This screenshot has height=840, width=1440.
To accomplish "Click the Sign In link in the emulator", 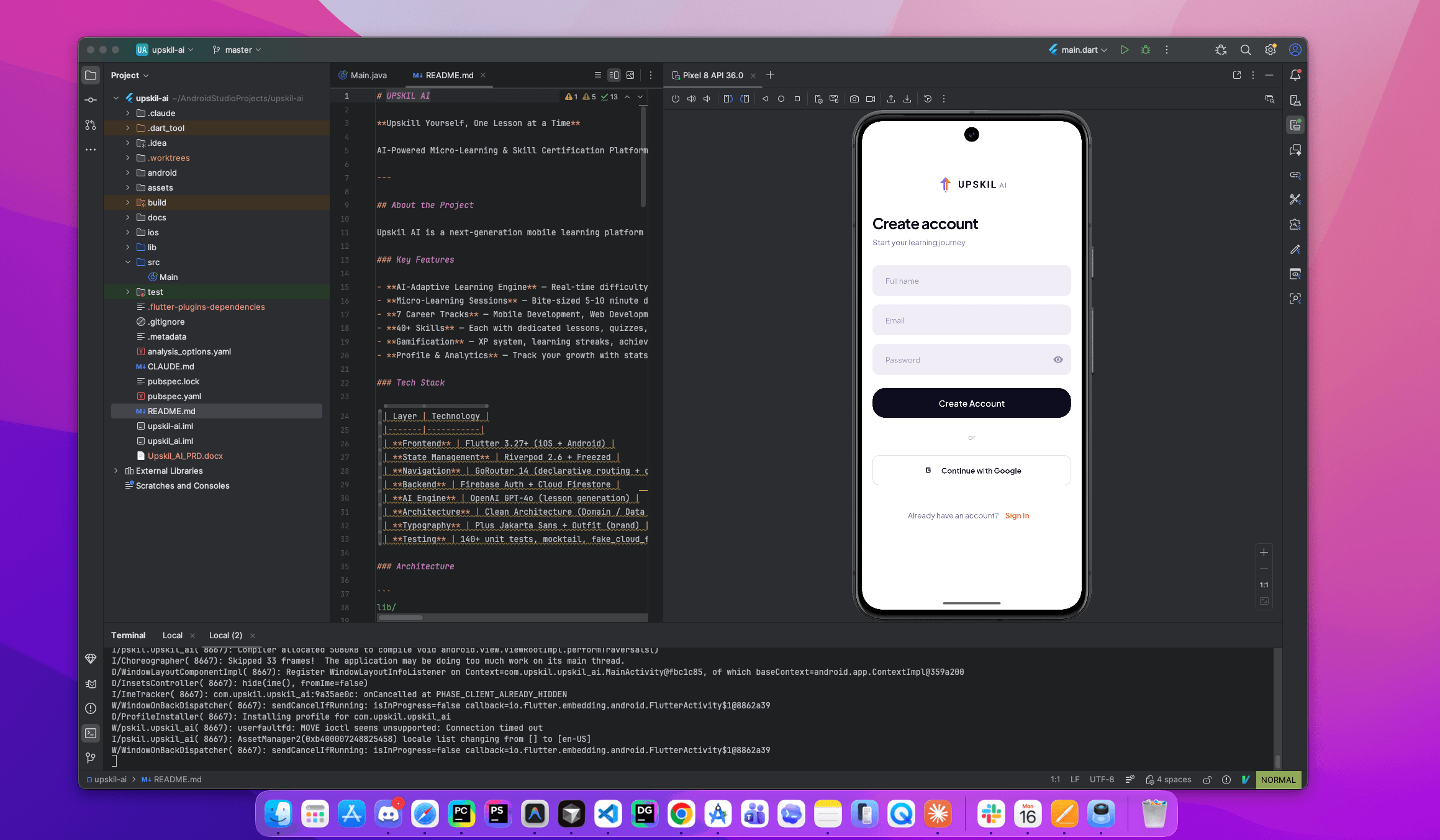I will point(1017,515).
